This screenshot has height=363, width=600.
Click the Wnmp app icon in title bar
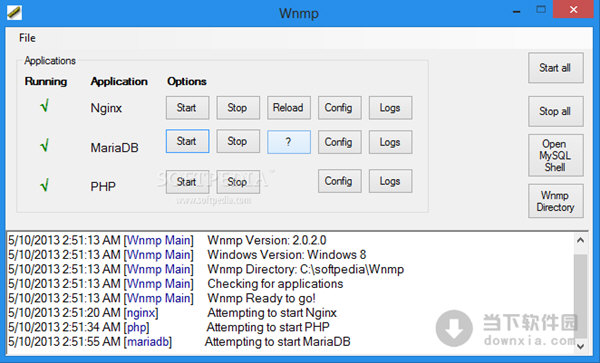[14, 12]
